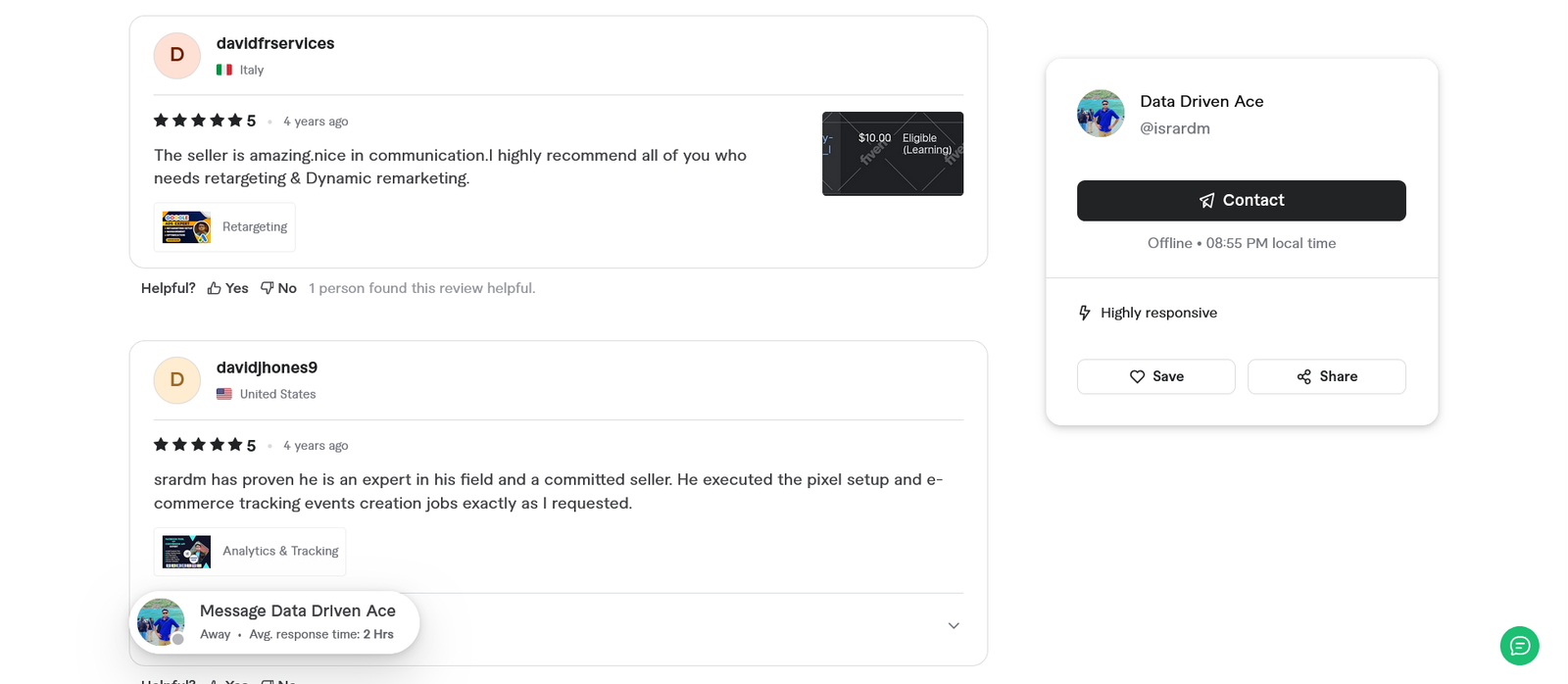Click the thumbs-up icon under davidfrservices review
The image size is (1568, 684).
pyautogui.click(x=213, y=287)
